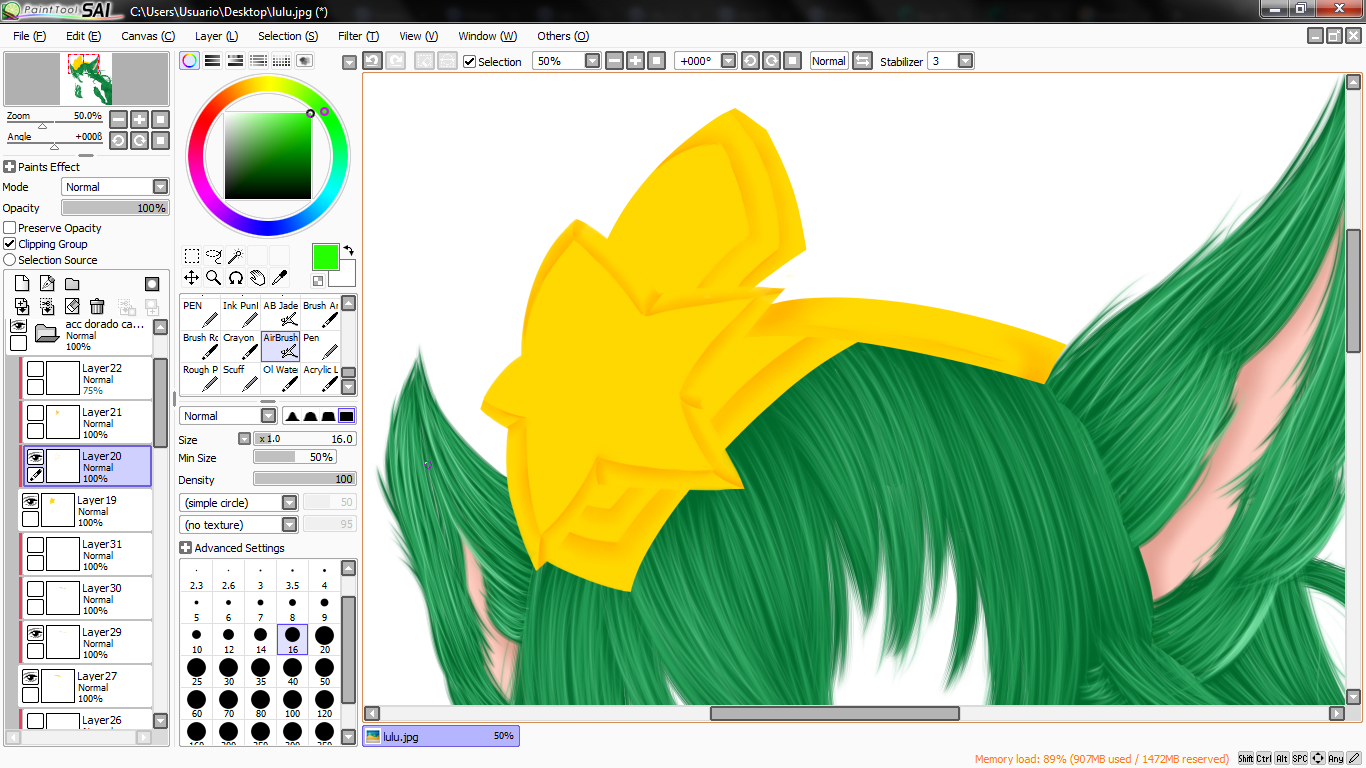
Task: Click the Normal view mode button in toolbar
Action: pyautogui.click(x=828, y=61)
